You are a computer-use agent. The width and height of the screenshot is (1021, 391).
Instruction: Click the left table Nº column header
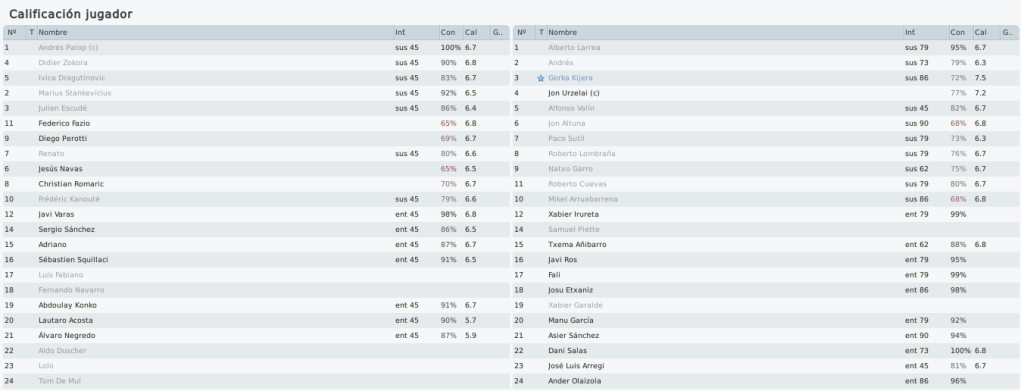coord(14,33)
